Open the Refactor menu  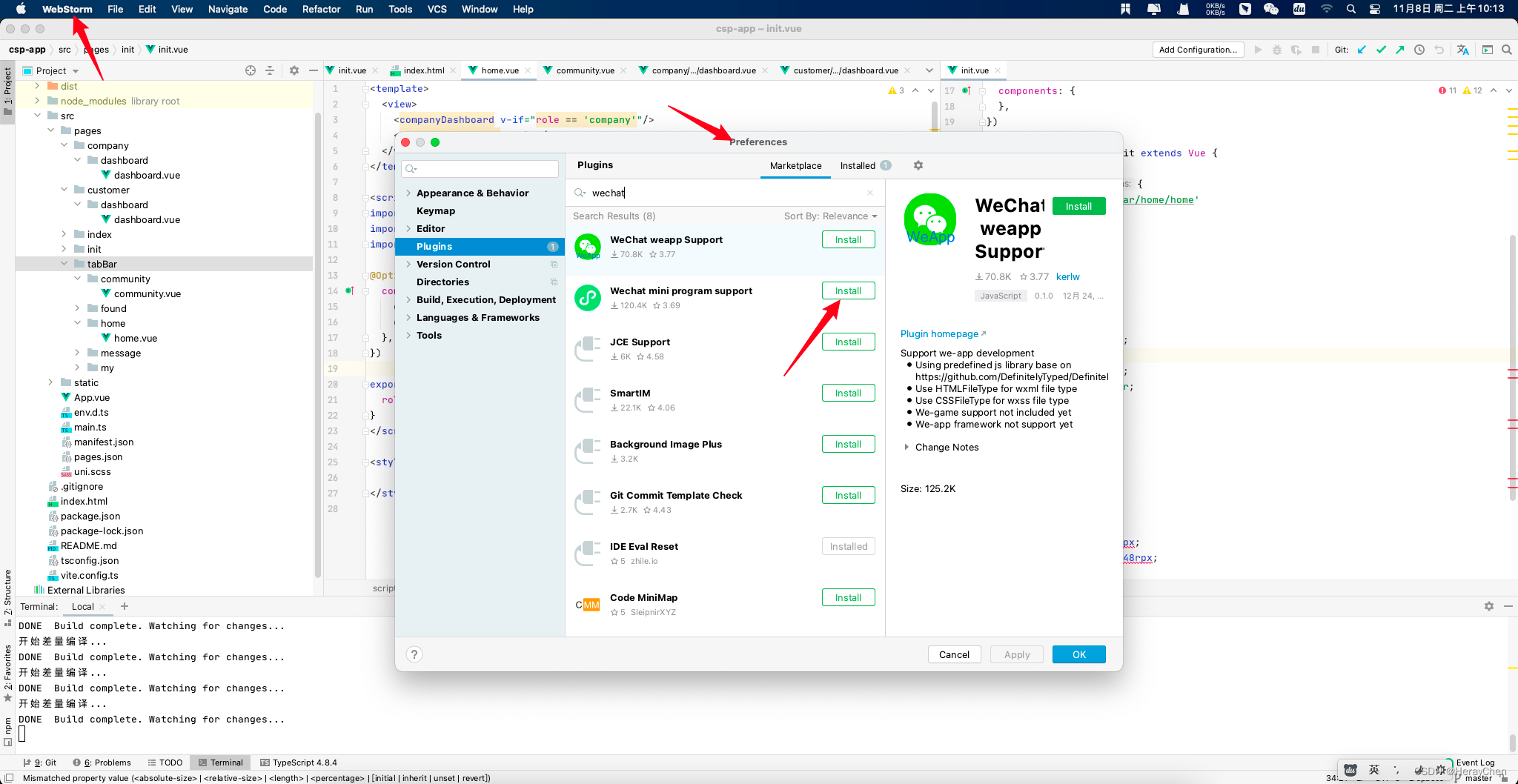coord(321,9)
